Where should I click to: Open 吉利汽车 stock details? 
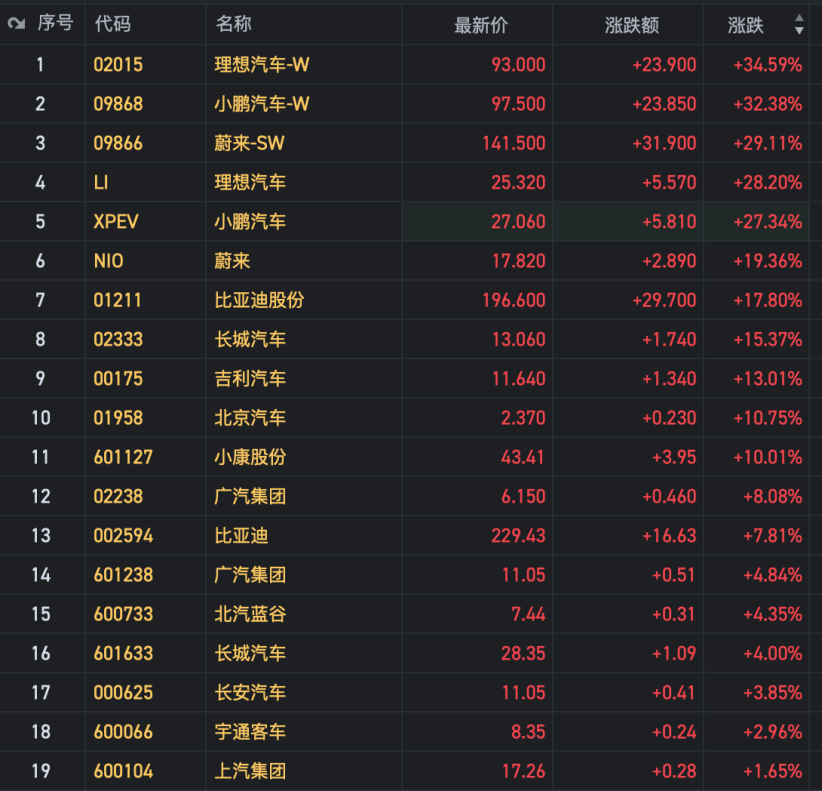[x=250, y=378]
